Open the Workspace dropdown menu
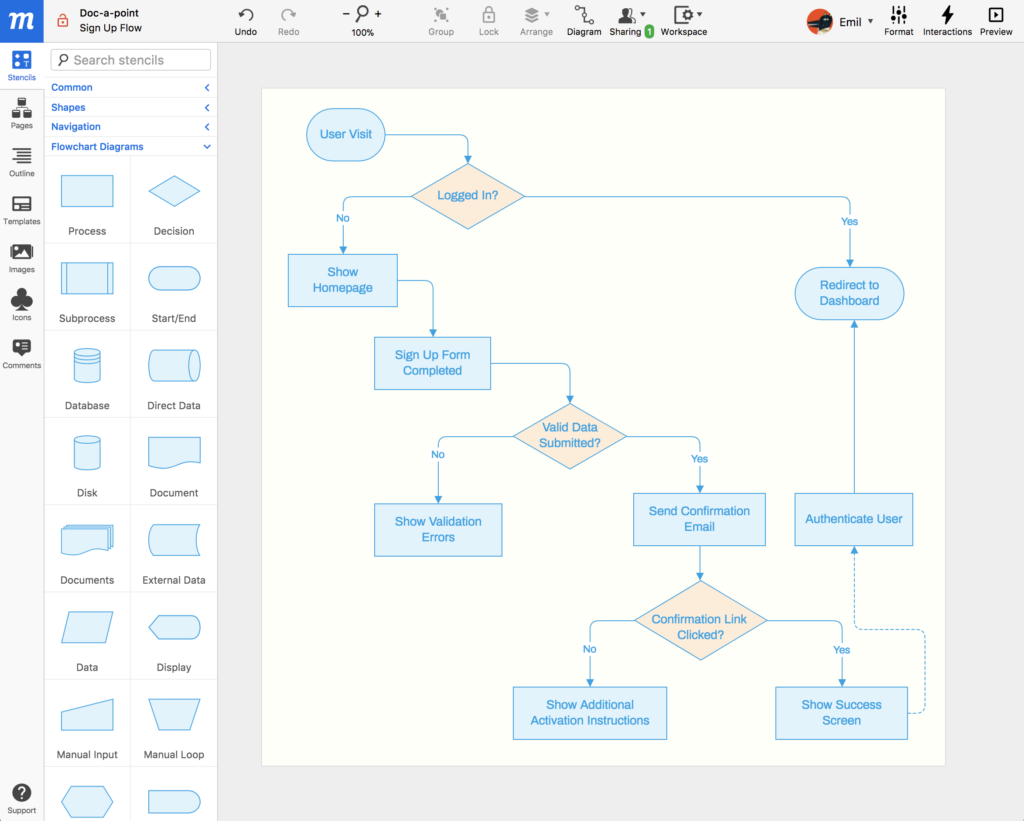 pos(686,15)
